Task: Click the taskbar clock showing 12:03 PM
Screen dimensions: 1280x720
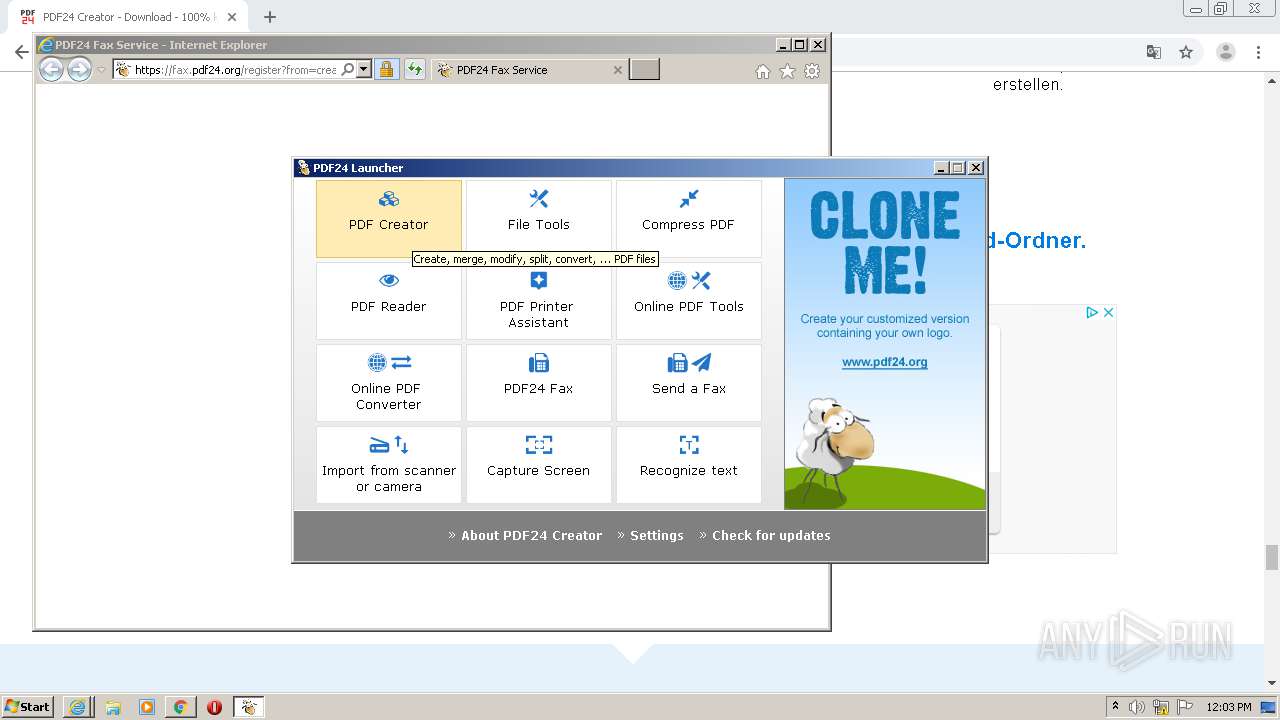Action: [x=1229, y=707]
